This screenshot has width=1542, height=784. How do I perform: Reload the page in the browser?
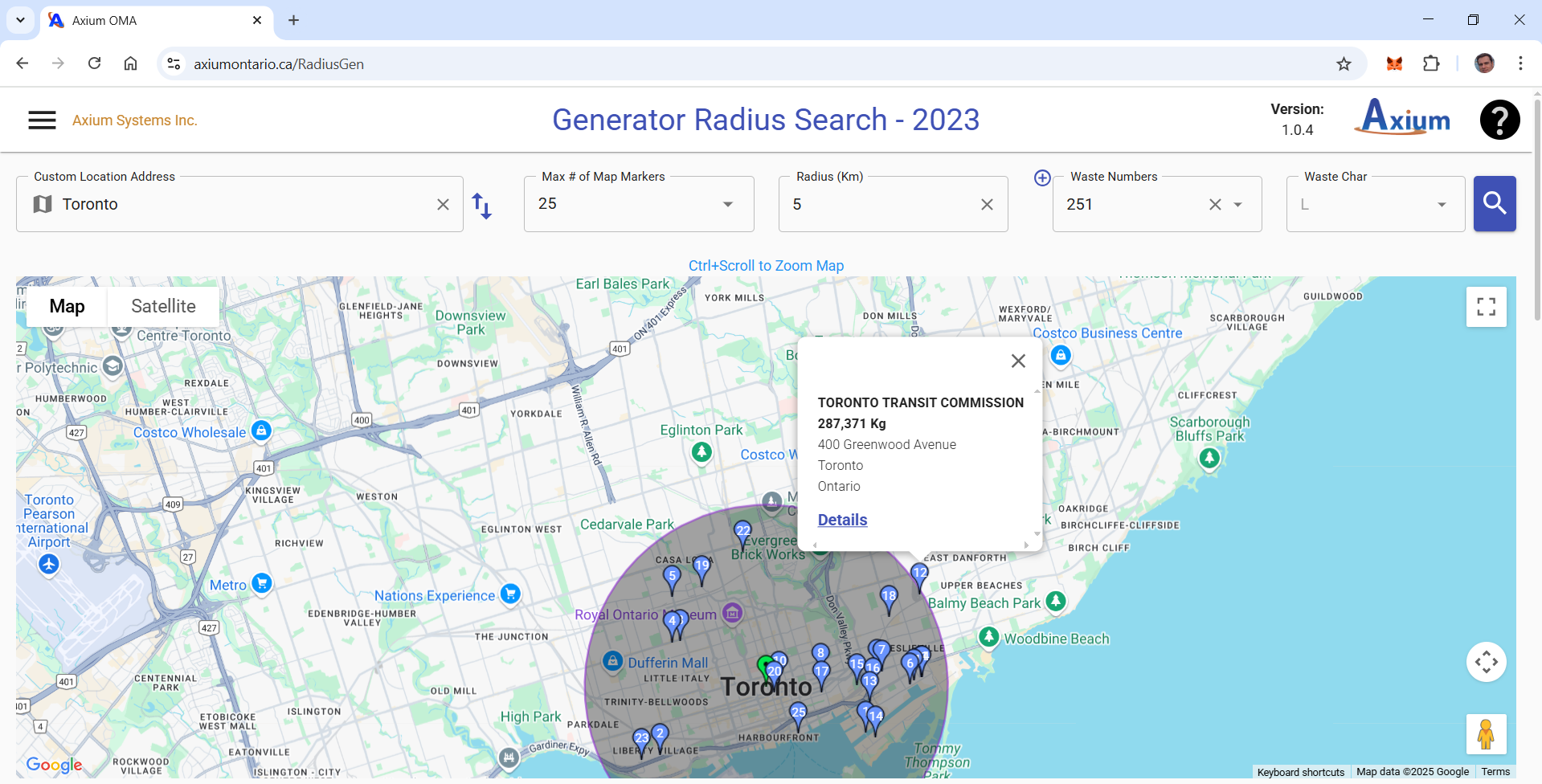pyautogui.click(x=94, y=63)
